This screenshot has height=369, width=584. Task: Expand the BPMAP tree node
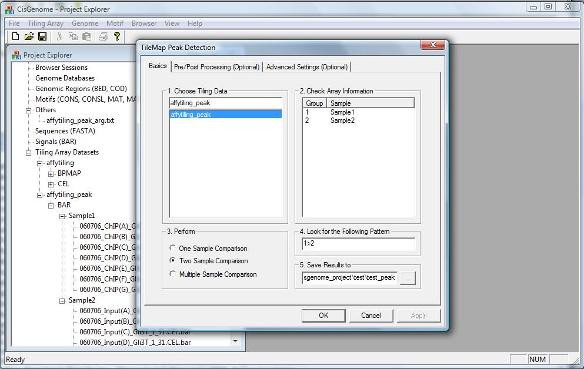pyautogui.click(x=51, y=174)
